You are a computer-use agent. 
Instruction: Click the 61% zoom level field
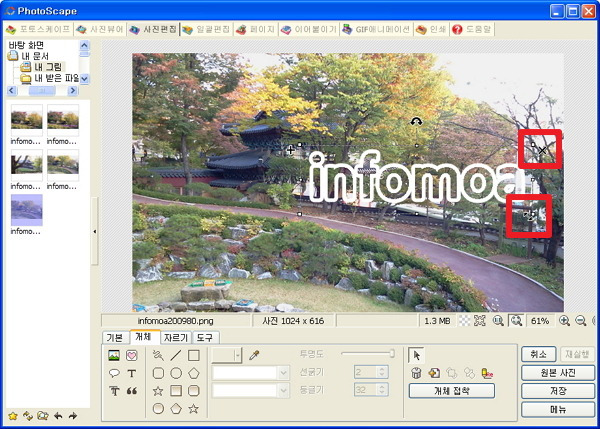pyautogui.click(x=540, y=321)
